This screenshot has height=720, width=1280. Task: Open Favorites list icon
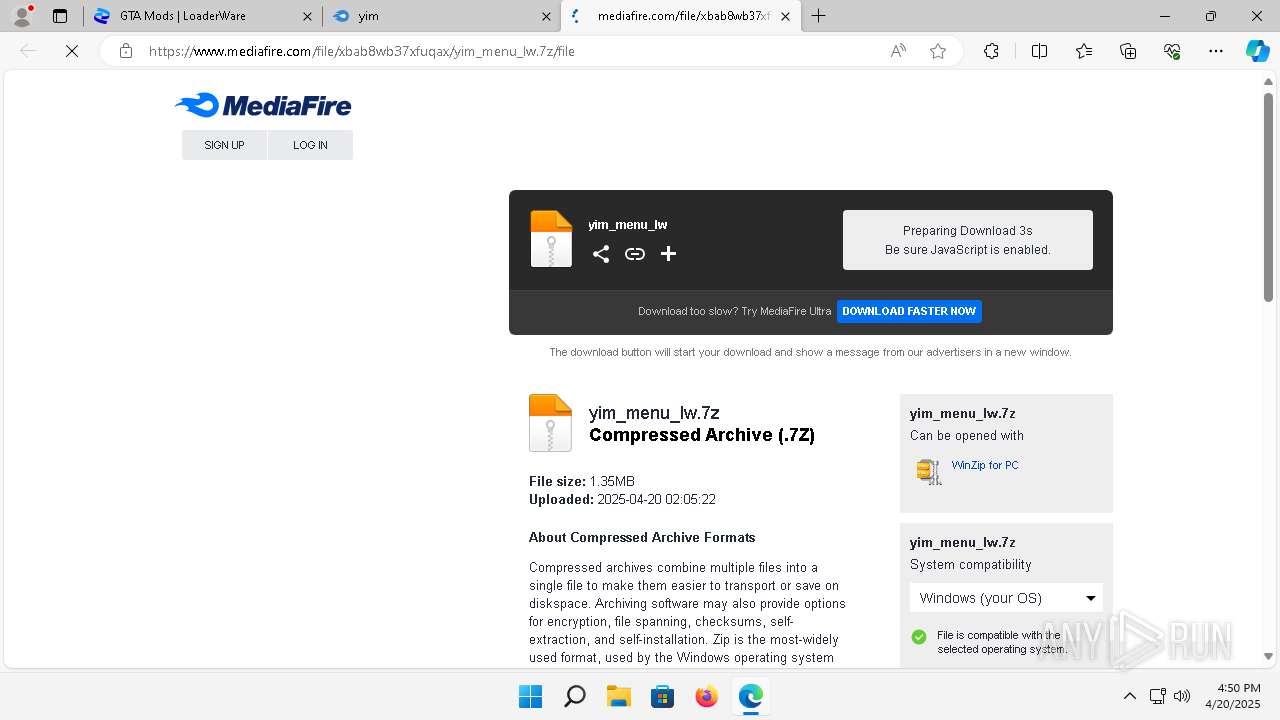click(x=1084, y=51)
